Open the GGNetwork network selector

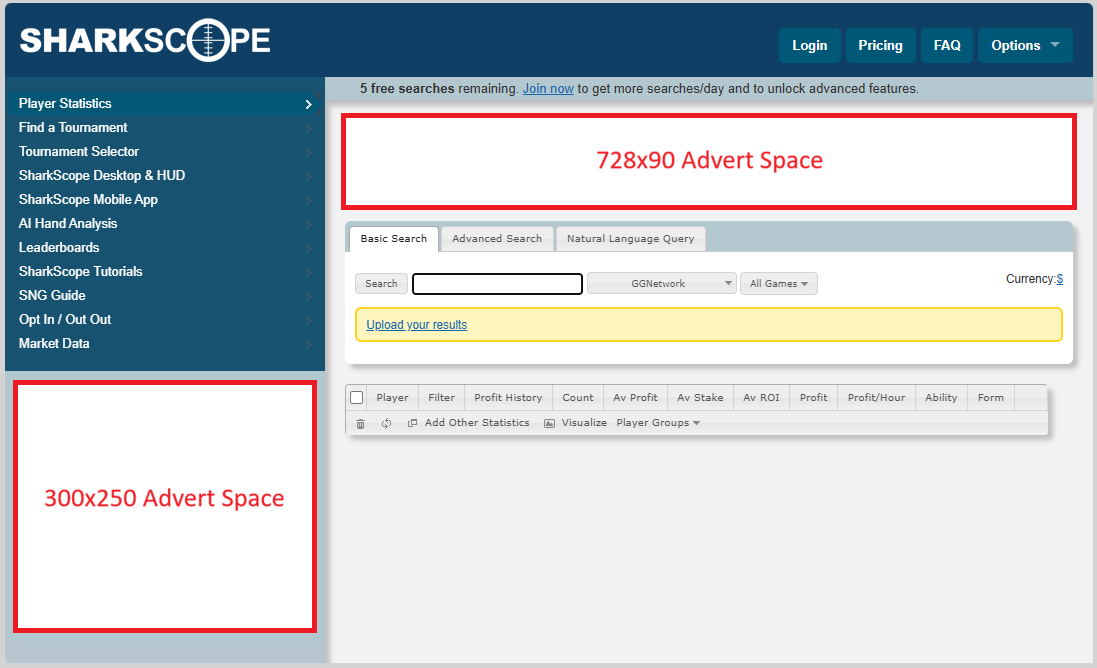click(661, 283)
